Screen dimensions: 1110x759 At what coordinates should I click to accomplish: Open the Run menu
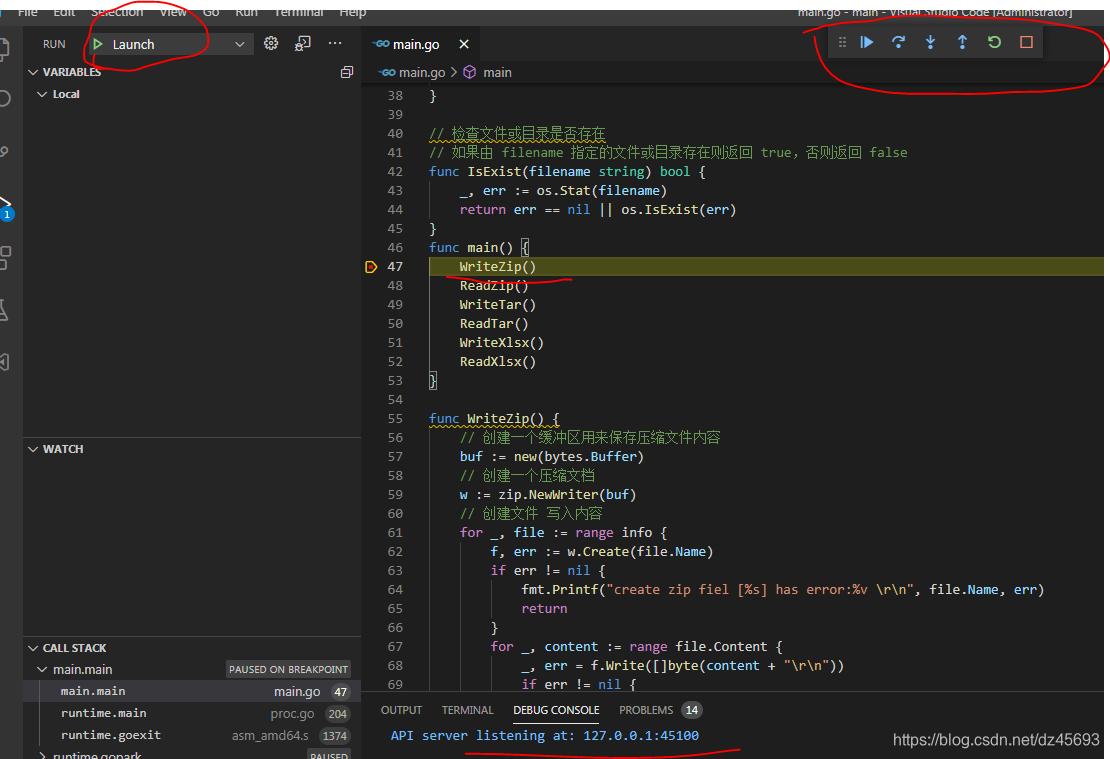coord(246,12)
